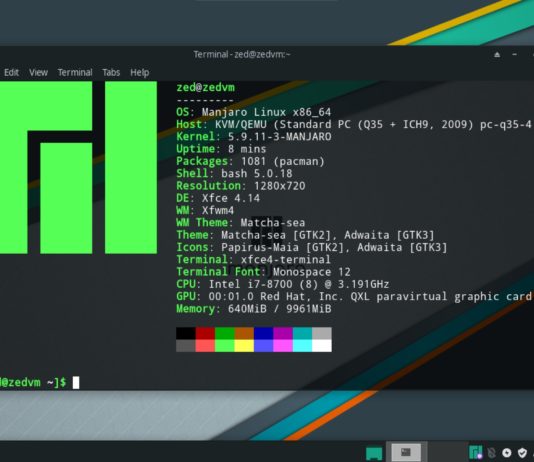Click the shield checkmark tray icon
Screen dimensions: 534x462
[x=522, y=453]
